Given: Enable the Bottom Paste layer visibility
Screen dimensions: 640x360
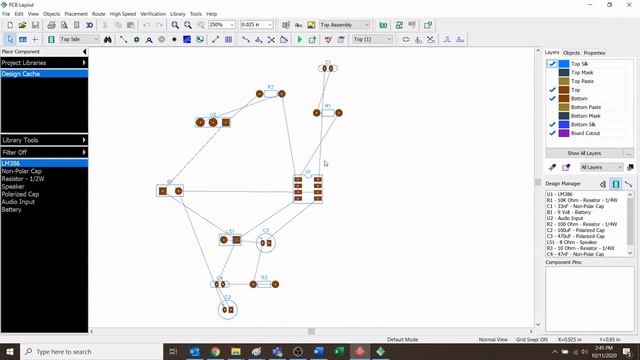Looking at the screenshot, I should click(552, 107).
